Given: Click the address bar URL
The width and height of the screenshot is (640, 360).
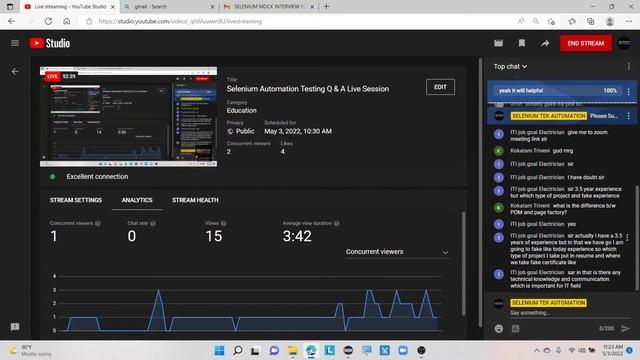Looking at the screenshot, I should [180, 21].
